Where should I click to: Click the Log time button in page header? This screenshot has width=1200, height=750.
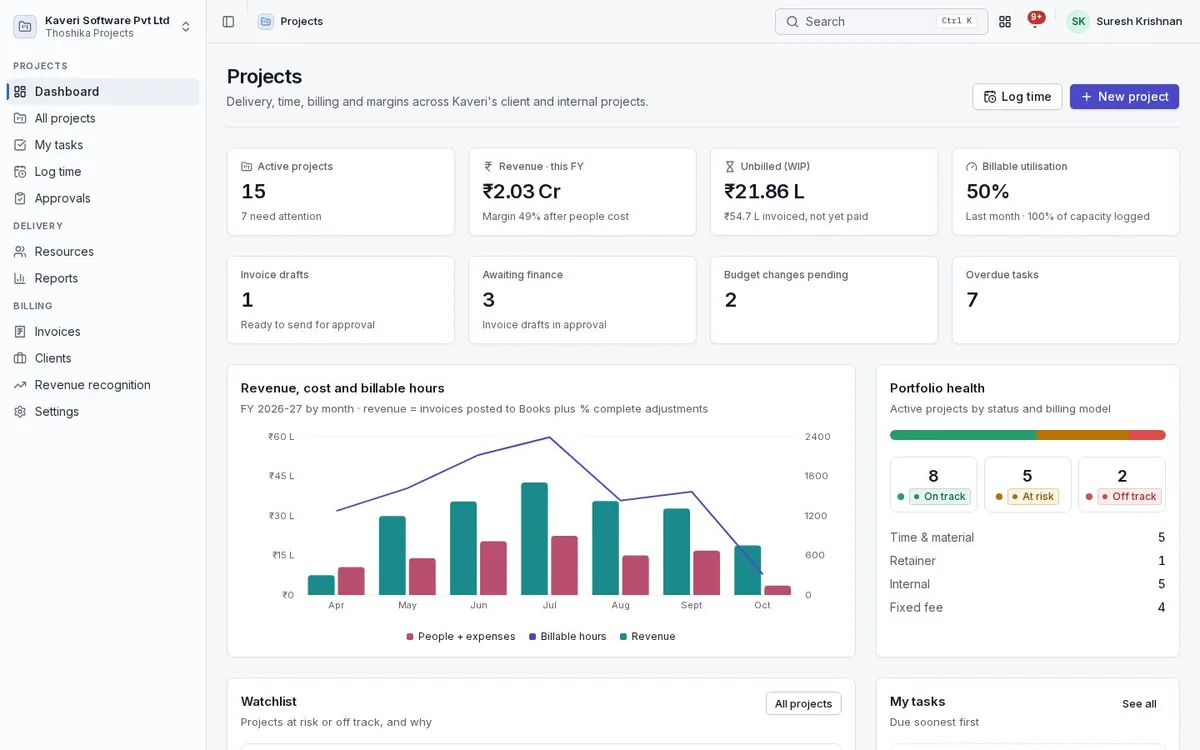pyautogui.click(x=1017, y=97)
